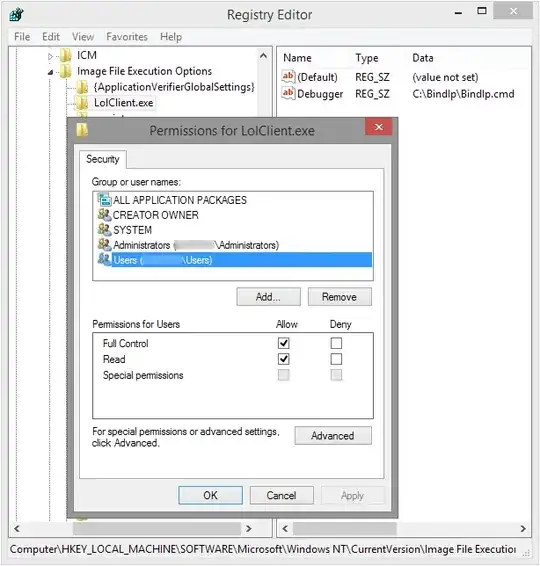
Task: Click the Data column header
Action: (423, 58)
